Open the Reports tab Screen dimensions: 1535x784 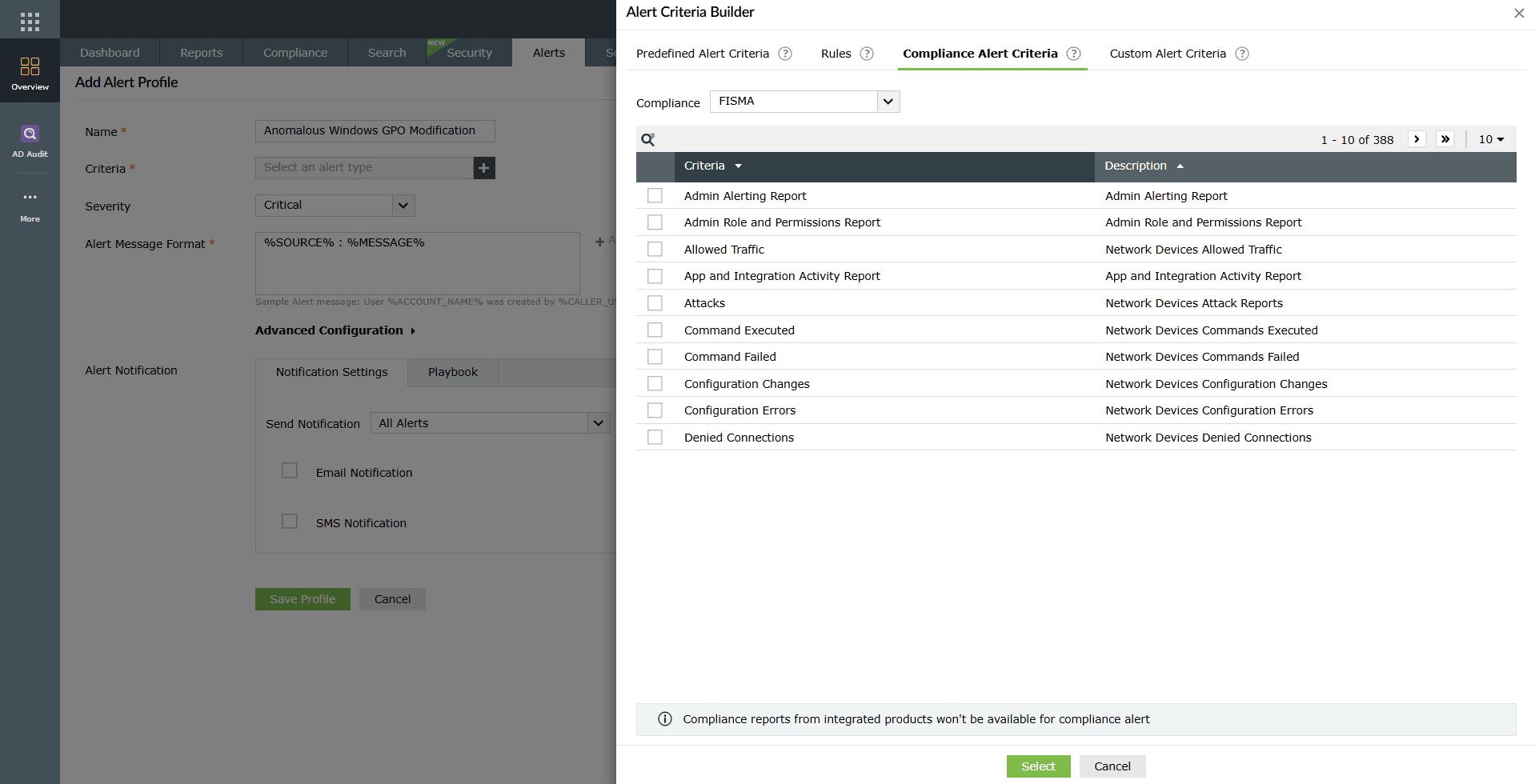(x=201, y=52)
